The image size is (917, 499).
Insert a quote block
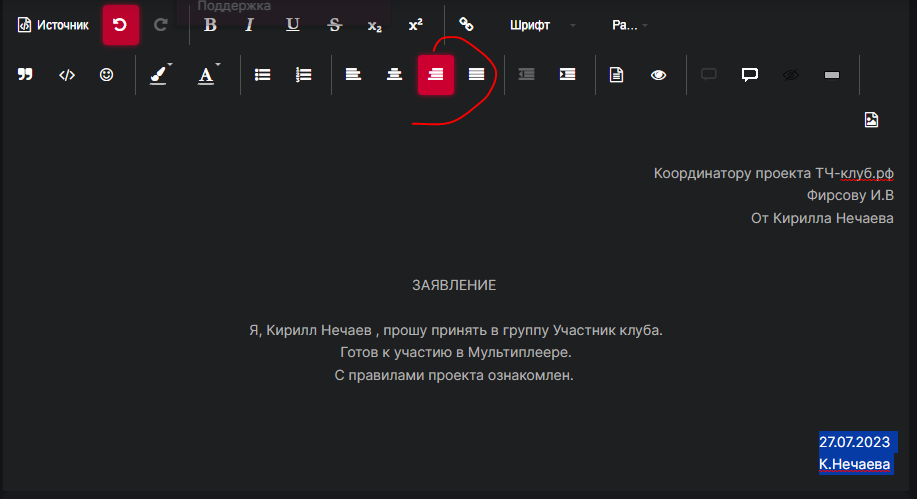click(x=25, y=75)
